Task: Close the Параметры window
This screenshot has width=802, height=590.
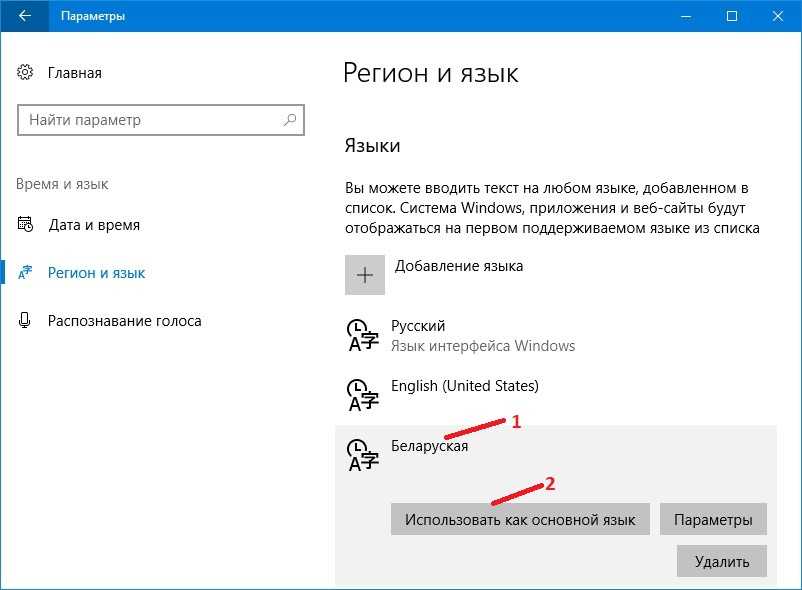Action: [x=777, y=16]
